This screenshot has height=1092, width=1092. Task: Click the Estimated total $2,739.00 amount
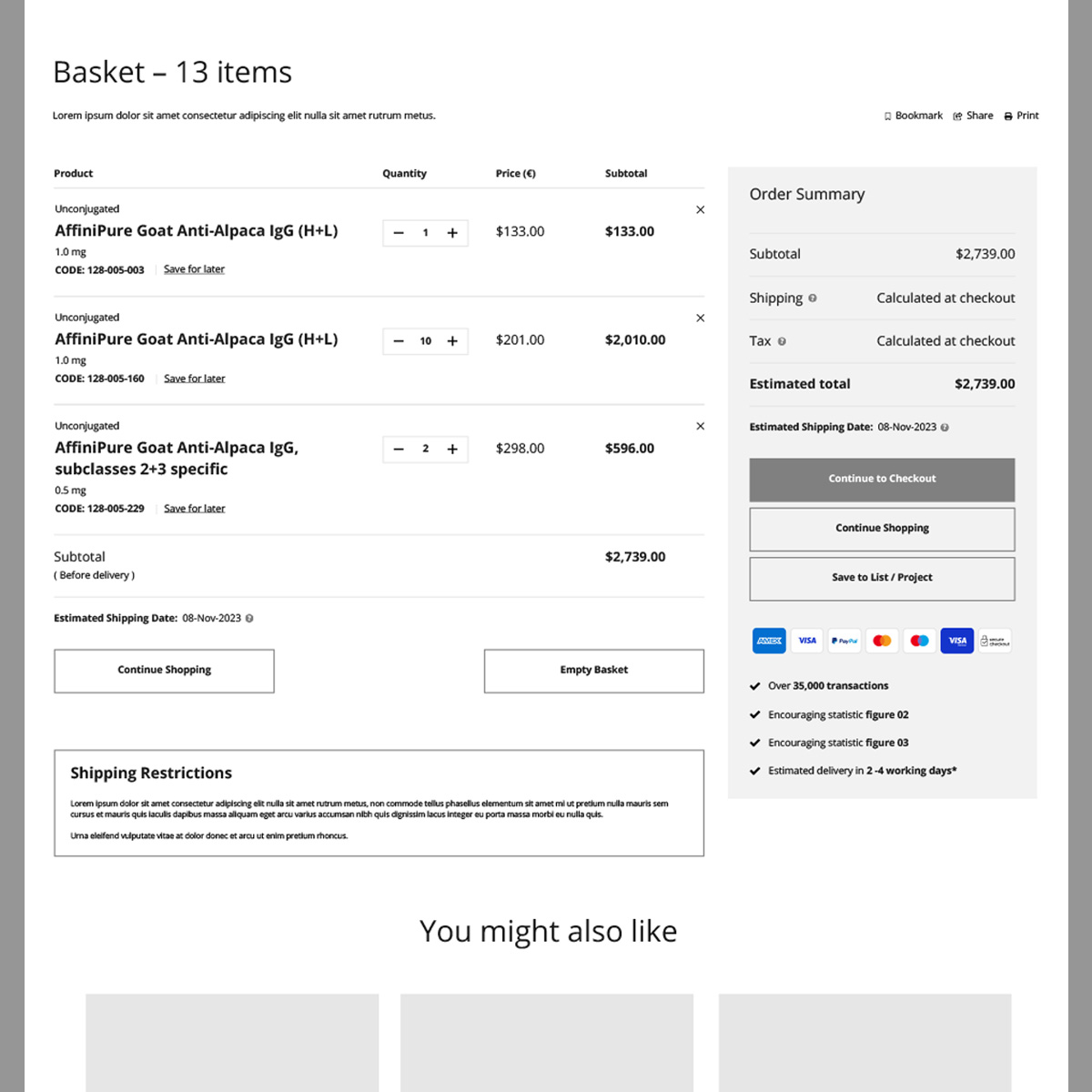pos(985,384)
